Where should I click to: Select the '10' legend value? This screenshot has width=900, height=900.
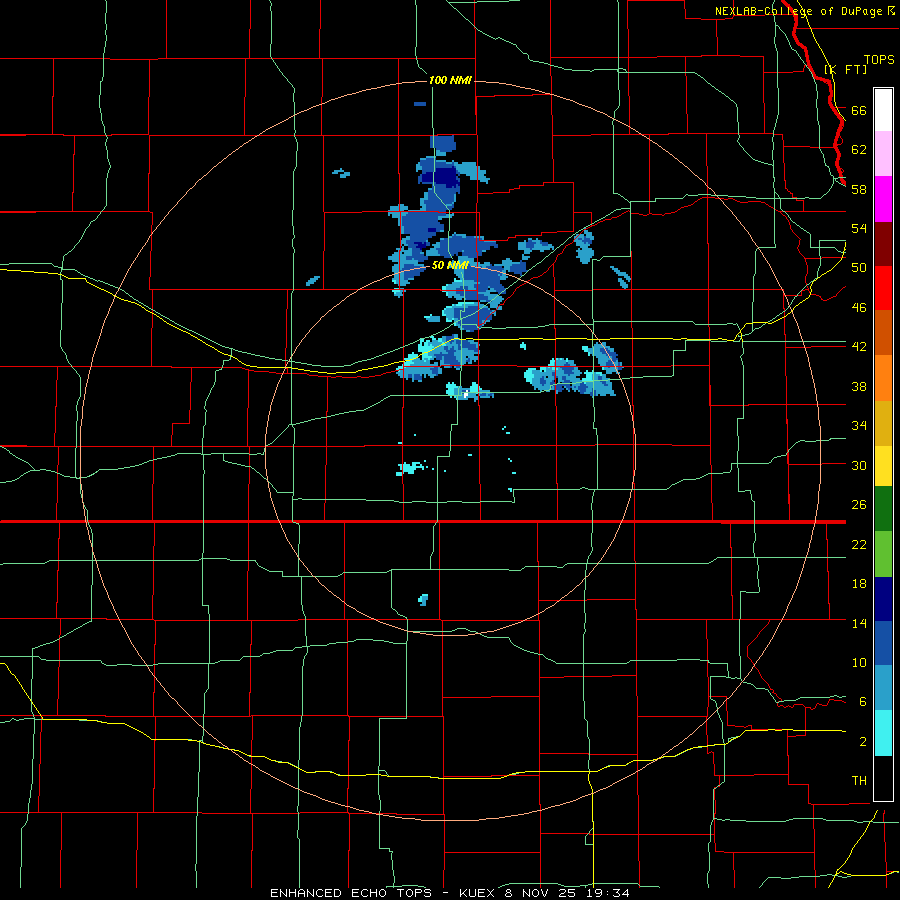coord(859,663)
